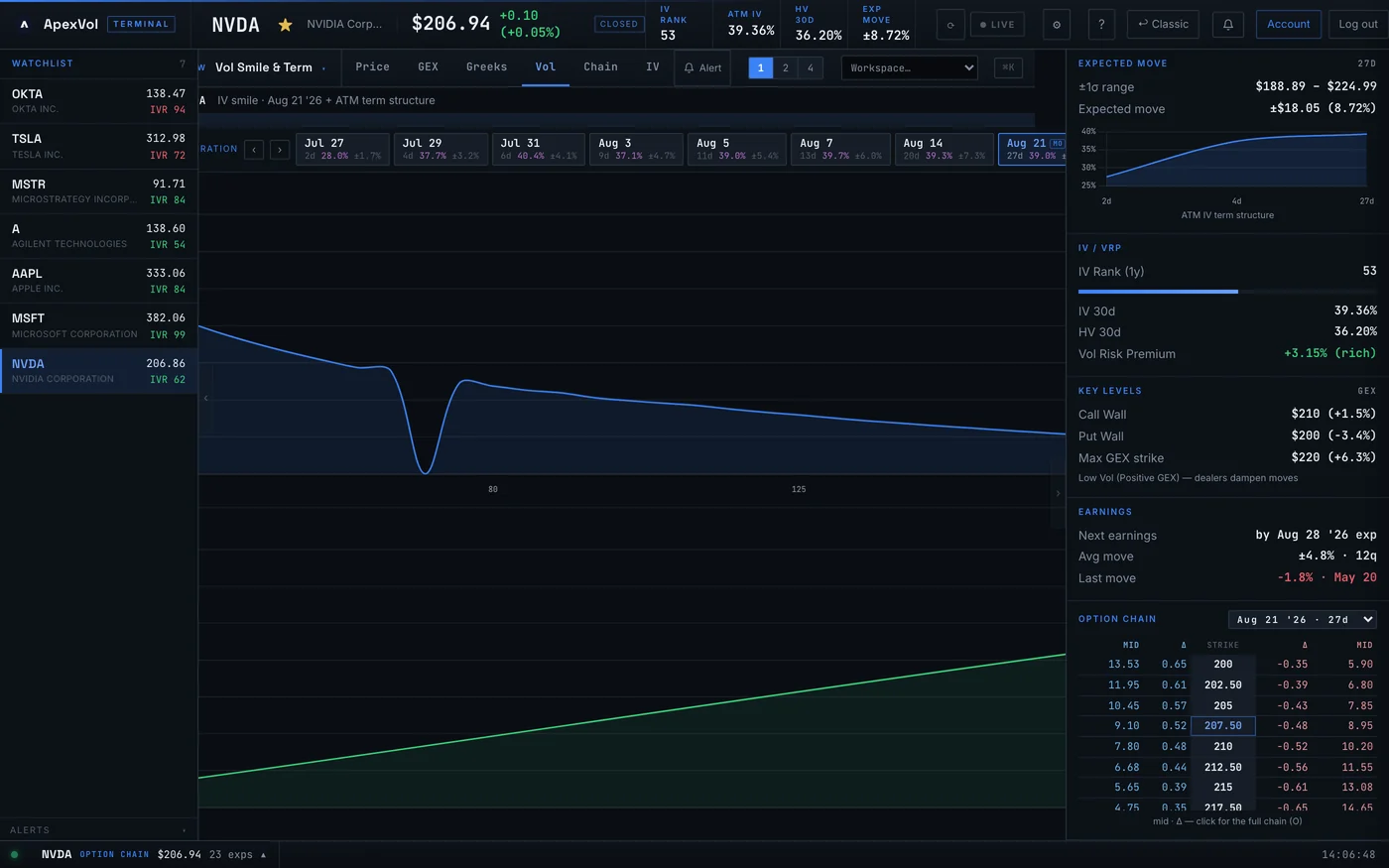
Task: Select the Aug 21 expiration
Action: 1032,149
